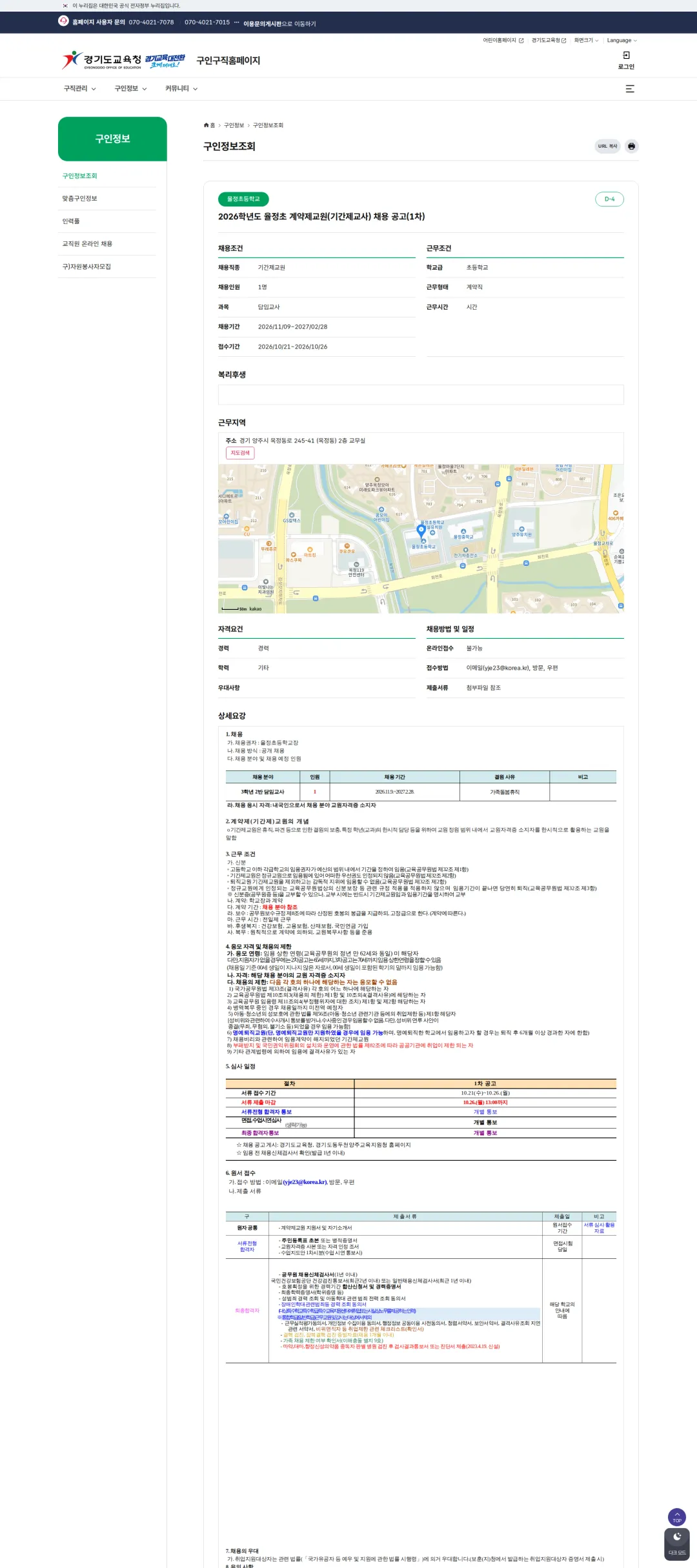Click the 접수방법 value with yje23@korea.kr

pyautogui.click(x=512, y=668)
